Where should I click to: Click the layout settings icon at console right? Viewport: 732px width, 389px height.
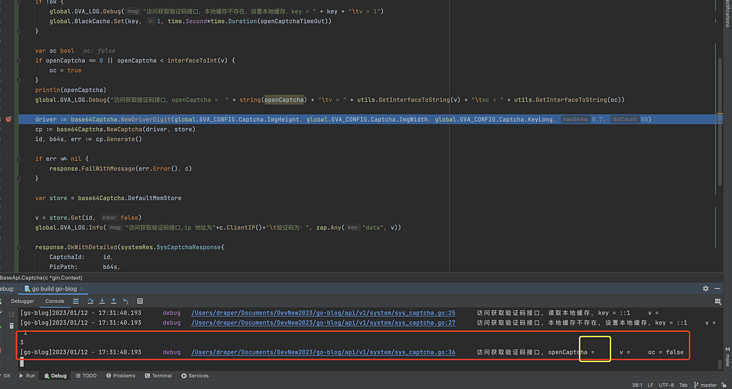[718, 302]
